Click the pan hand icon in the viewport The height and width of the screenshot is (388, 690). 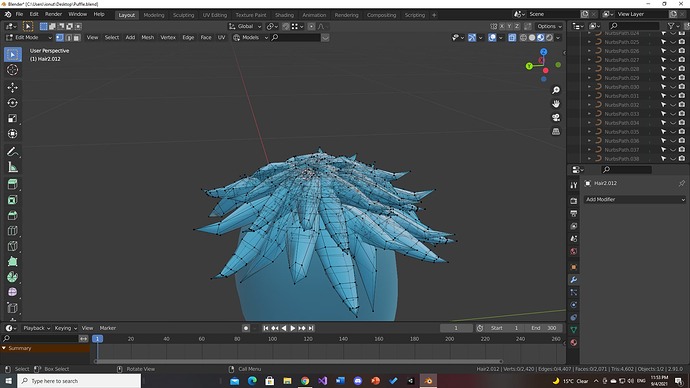[x=556, y=104]
